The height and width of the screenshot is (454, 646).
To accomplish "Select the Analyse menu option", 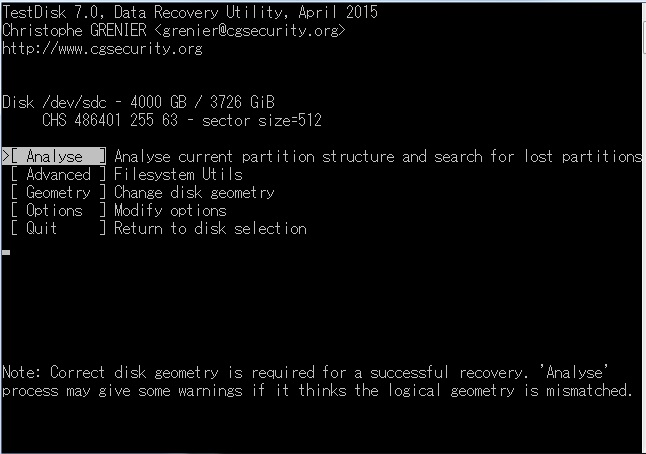I will [54, 156].
